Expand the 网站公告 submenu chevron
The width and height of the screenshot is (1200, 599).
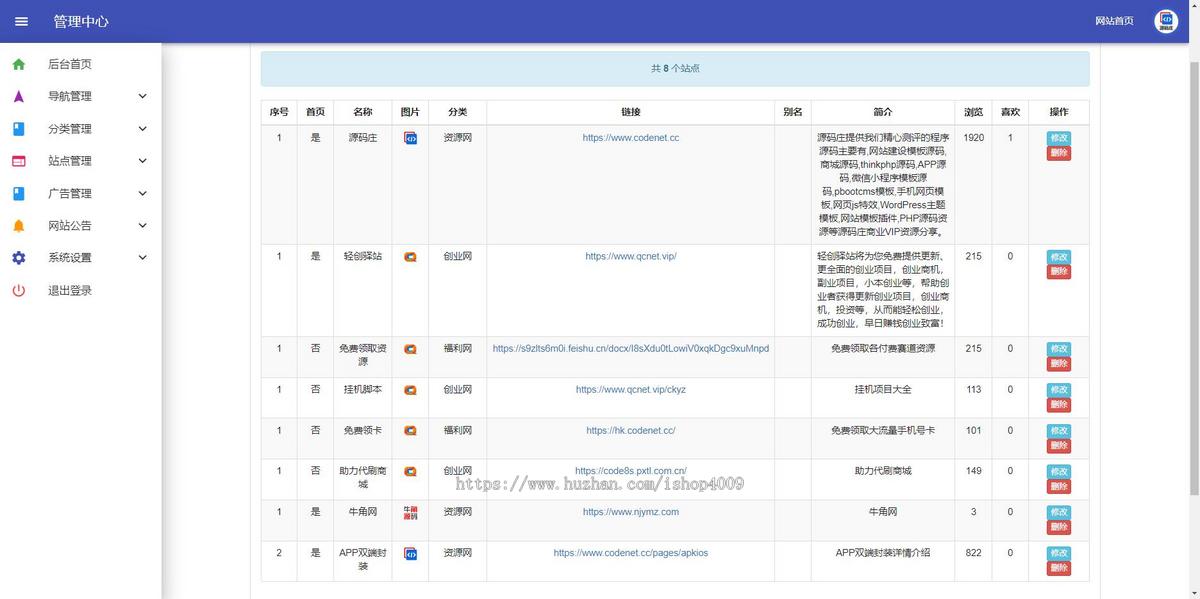pyautogui.click(x=142, y=226)
